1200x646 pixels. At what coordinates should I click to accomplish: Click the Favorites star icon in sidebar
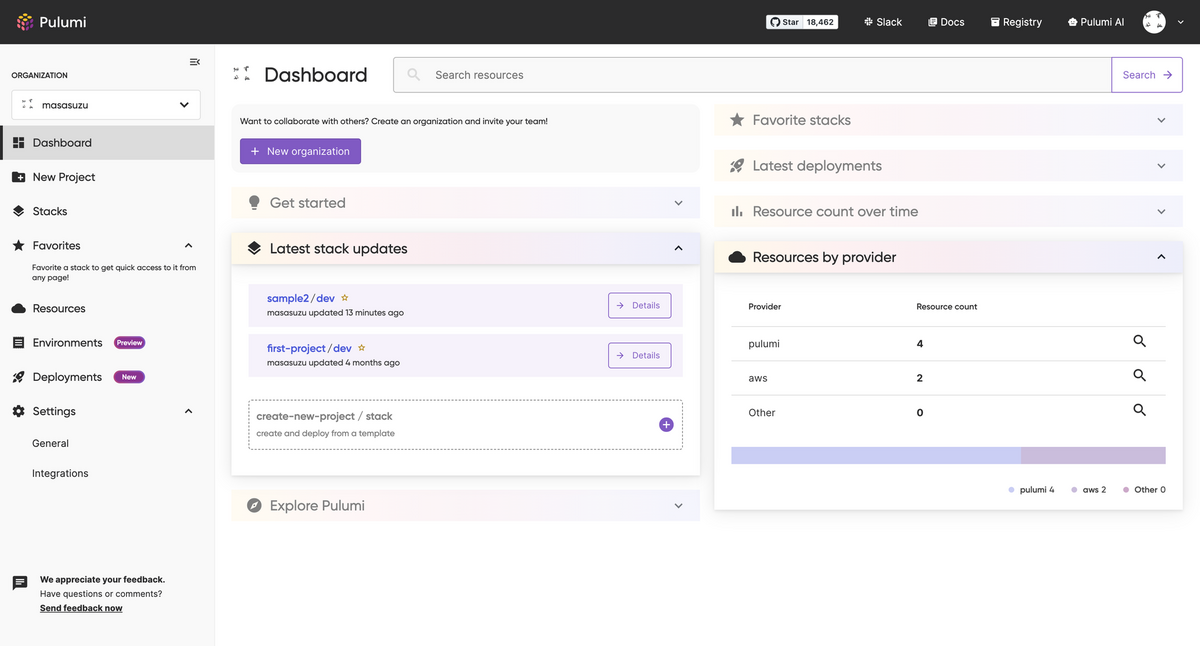point(18,245)
